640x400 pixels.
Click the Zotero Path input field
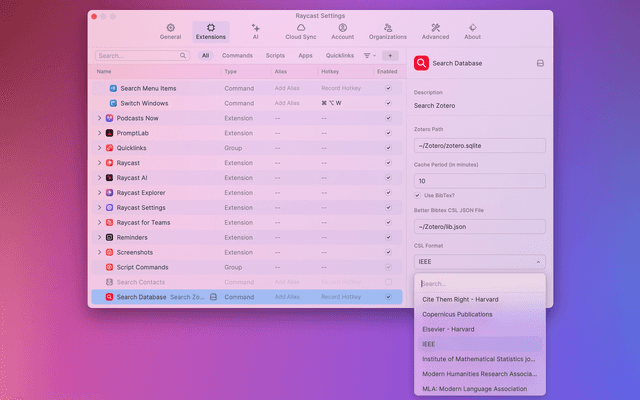tap(480, 146)
